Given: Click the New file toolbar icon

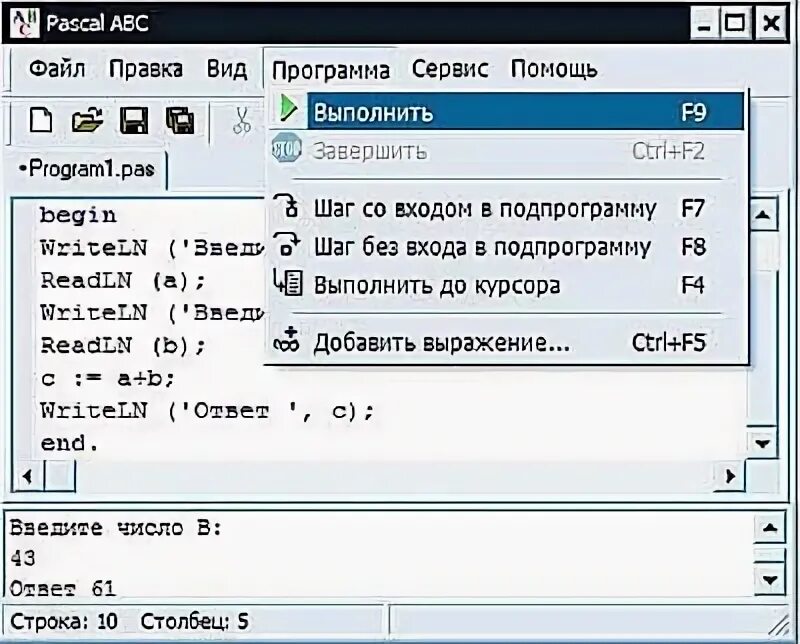Looking at the screenshot, I should [41, 121].
